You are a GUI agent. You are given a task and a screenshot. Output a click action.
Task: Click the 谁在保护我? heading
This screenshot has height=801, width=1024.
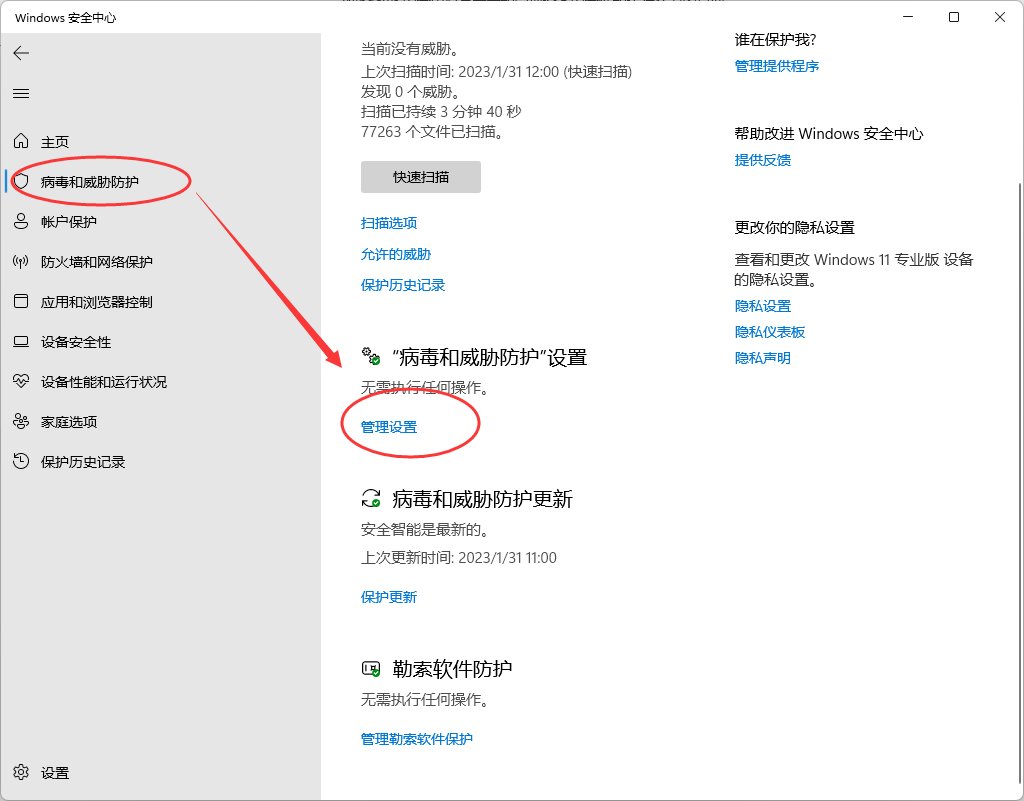pyautogui.click(x=775, y=40)
